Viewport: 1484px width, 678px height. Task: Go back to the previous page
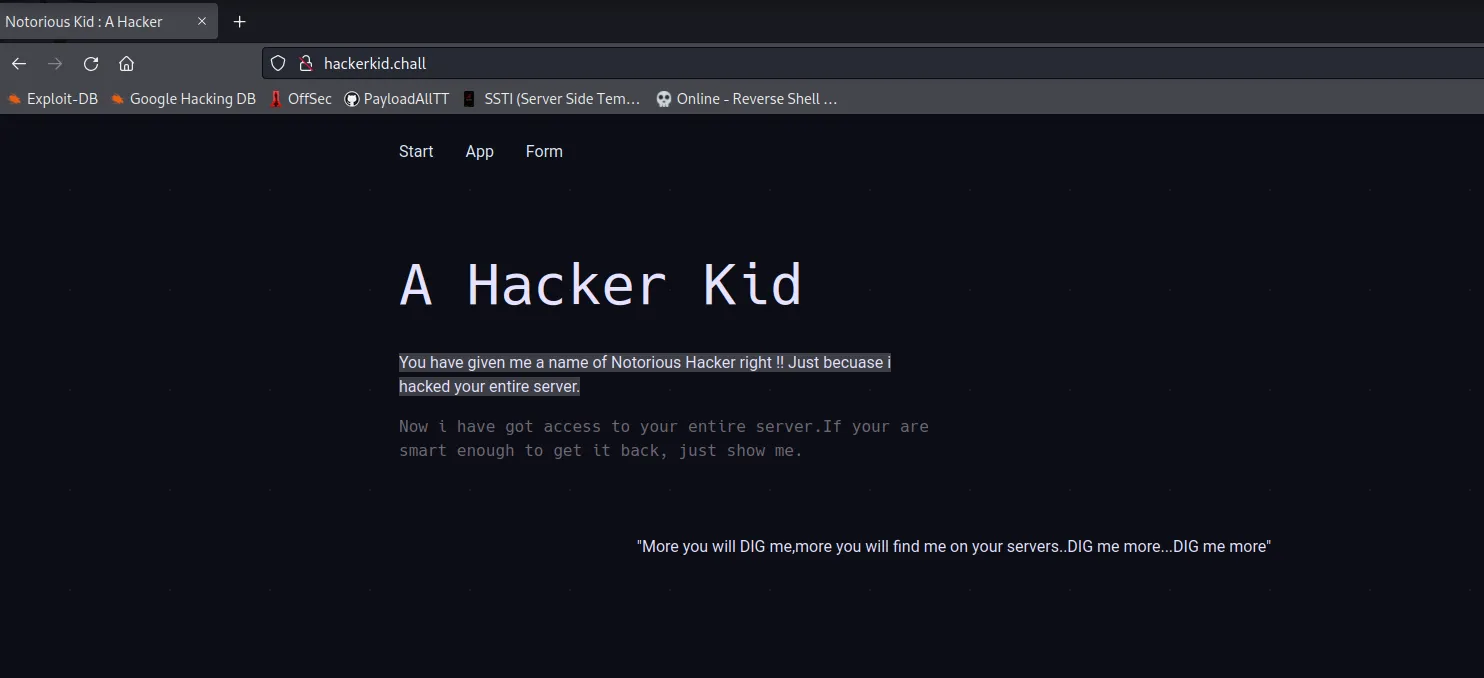click(19, 64)
